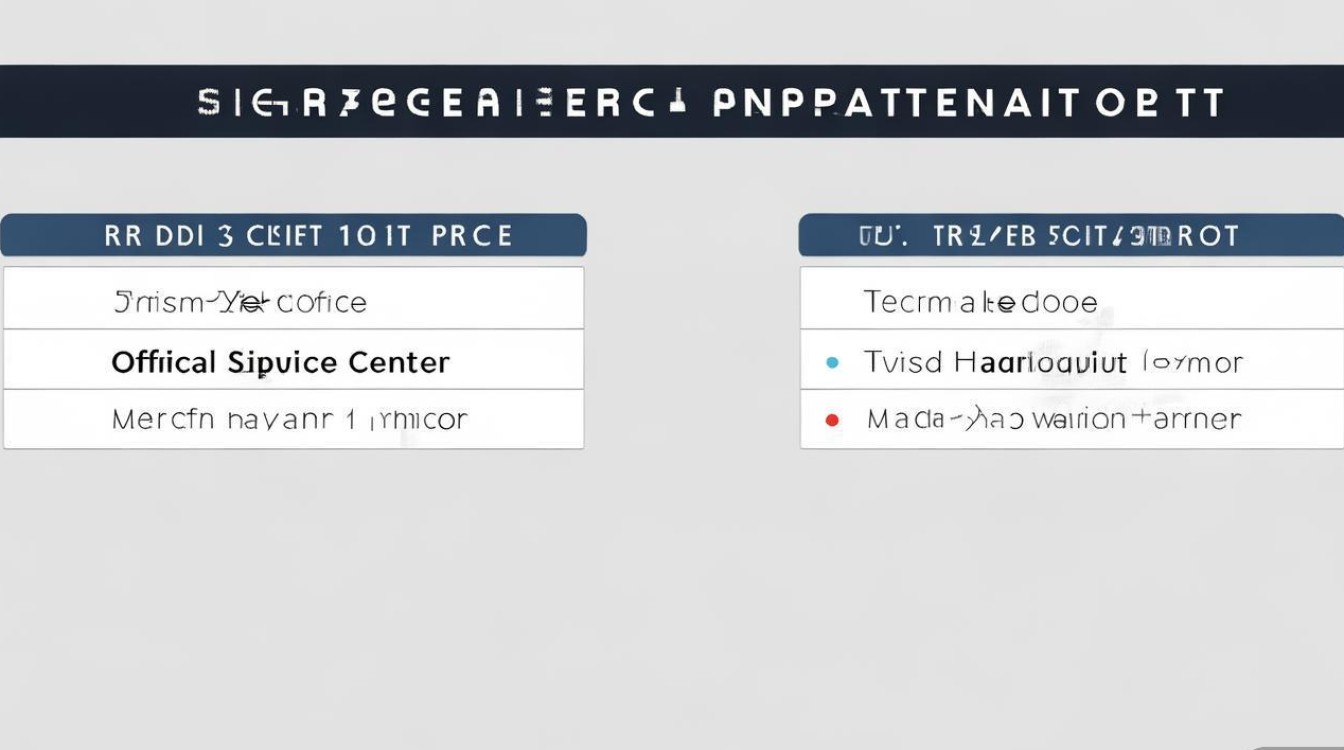This screenshot has height=750, width=1344.
Task: Click the red dot beside Mada-hao warion
Action: pos(831,420)
